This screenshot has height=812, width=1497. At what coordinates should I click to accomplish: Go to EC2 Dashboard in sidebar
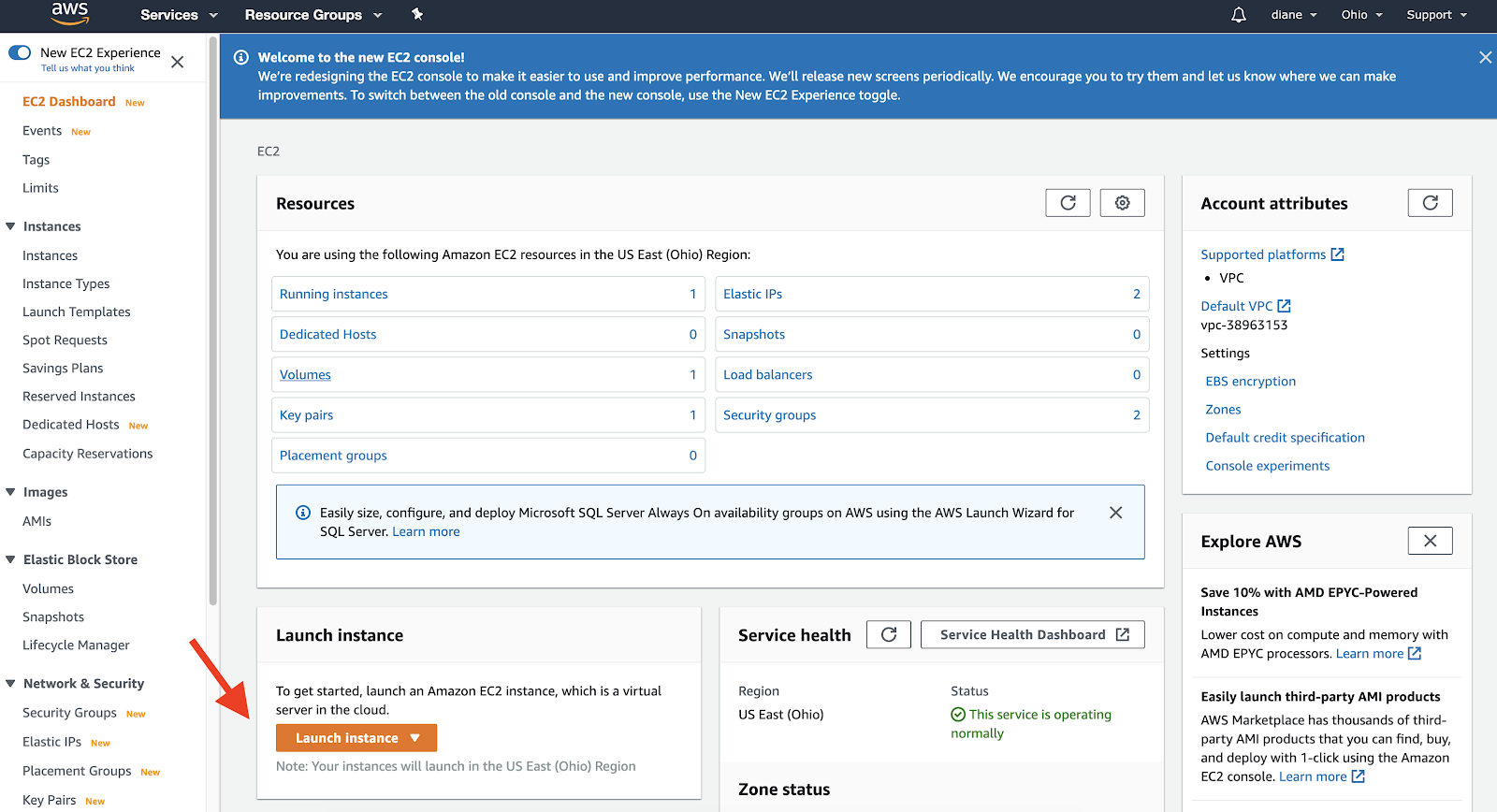tap(69, 101)
